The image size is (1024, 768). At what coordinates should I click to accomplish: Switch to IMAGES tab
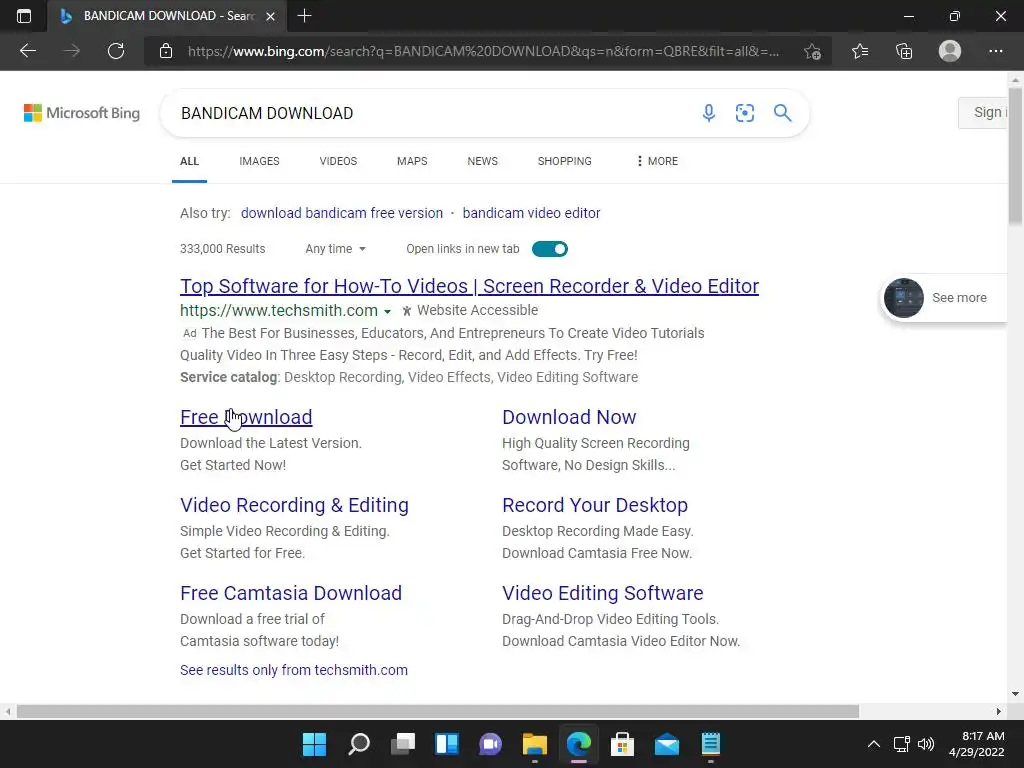pyautogui.click(x=259, y=161)
